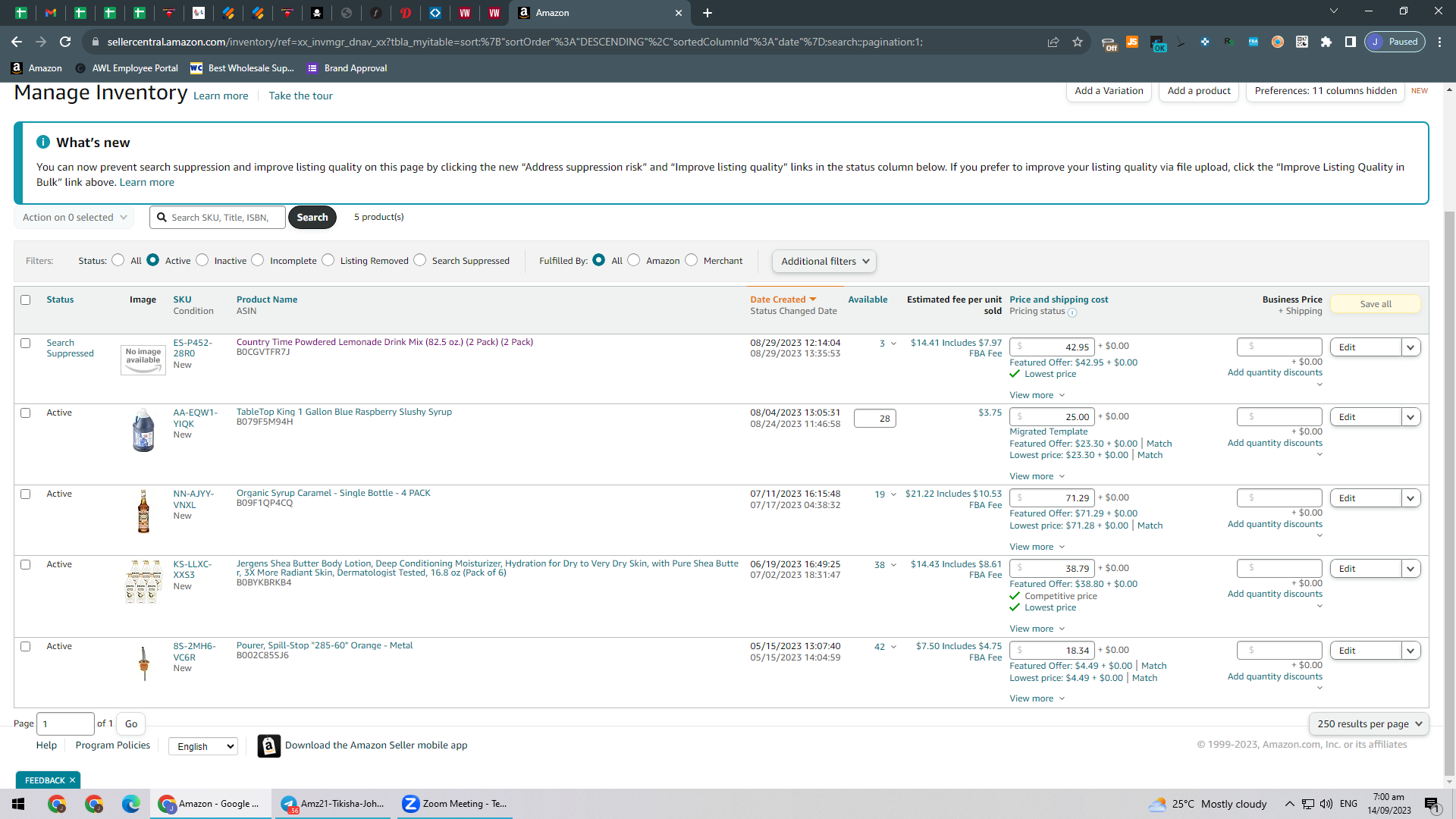Screen dimensions: 1456x819
Task: Expand the Available quantity chevron for Organic Syrup Caramel
Action: (893, 494)
